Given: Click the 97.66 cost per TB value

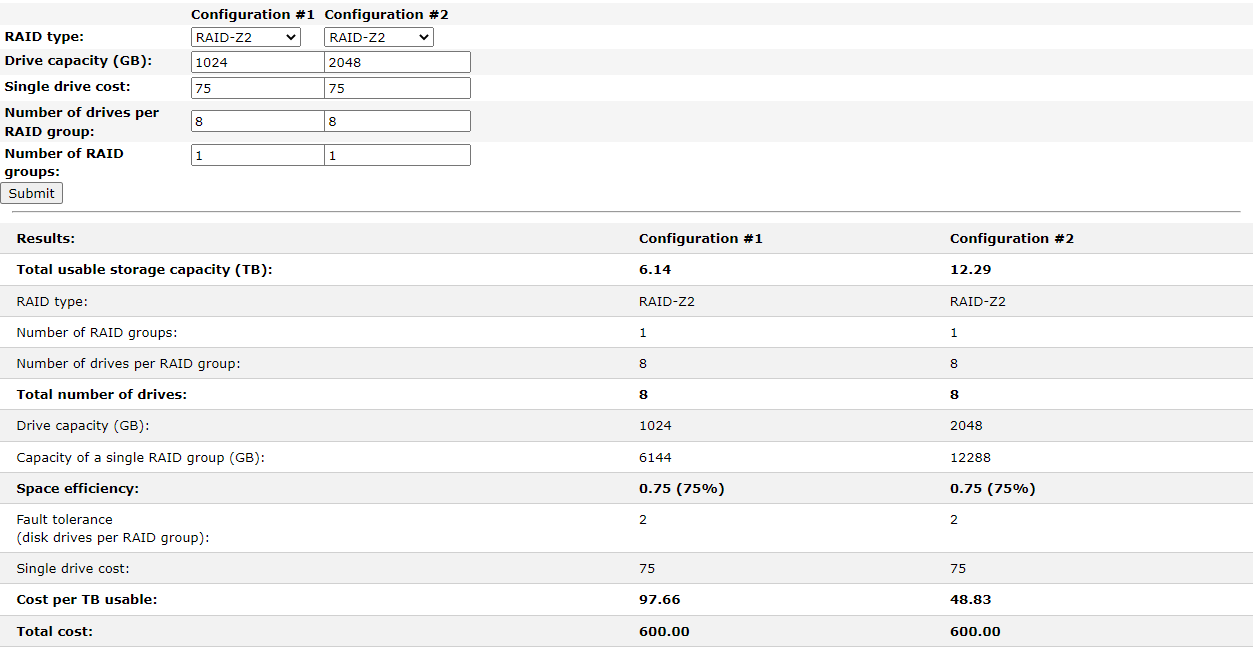Looking at the screenshot, I should (659, 600).
